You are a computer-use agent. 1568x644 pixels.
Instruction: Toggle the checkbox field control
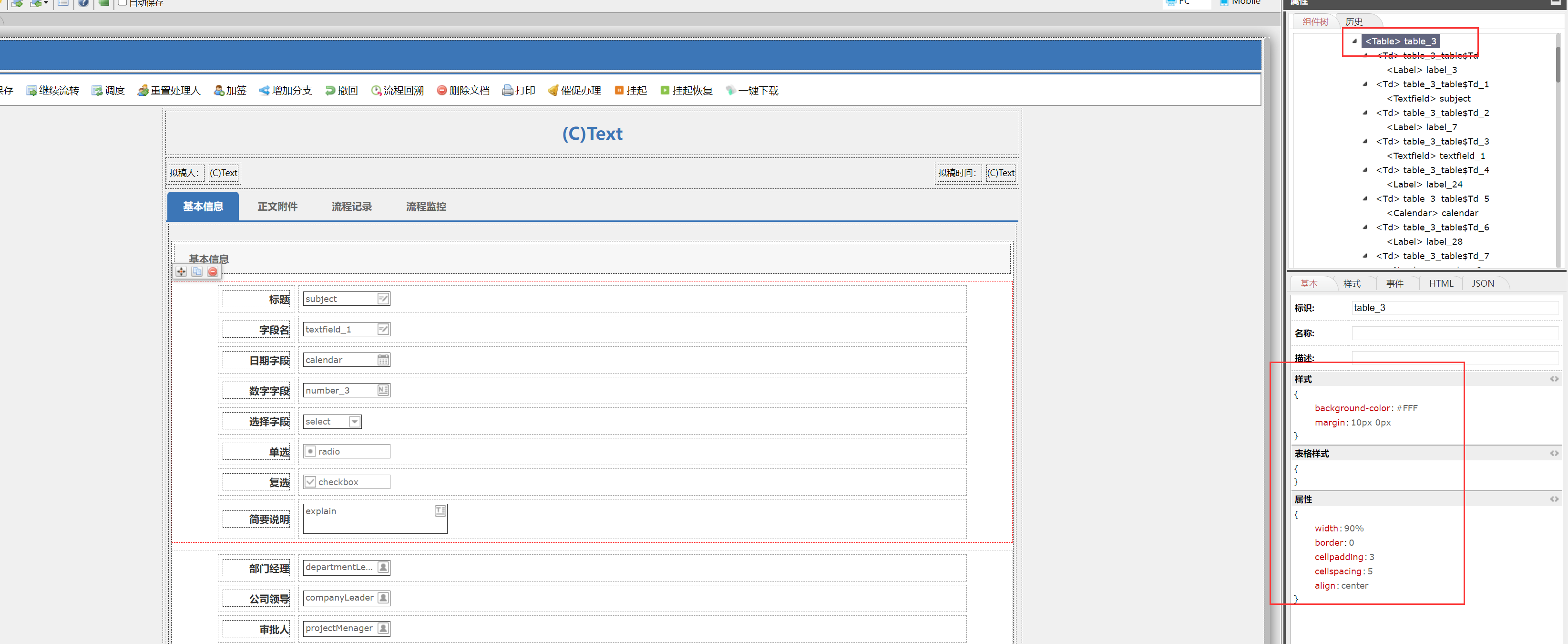310,482
